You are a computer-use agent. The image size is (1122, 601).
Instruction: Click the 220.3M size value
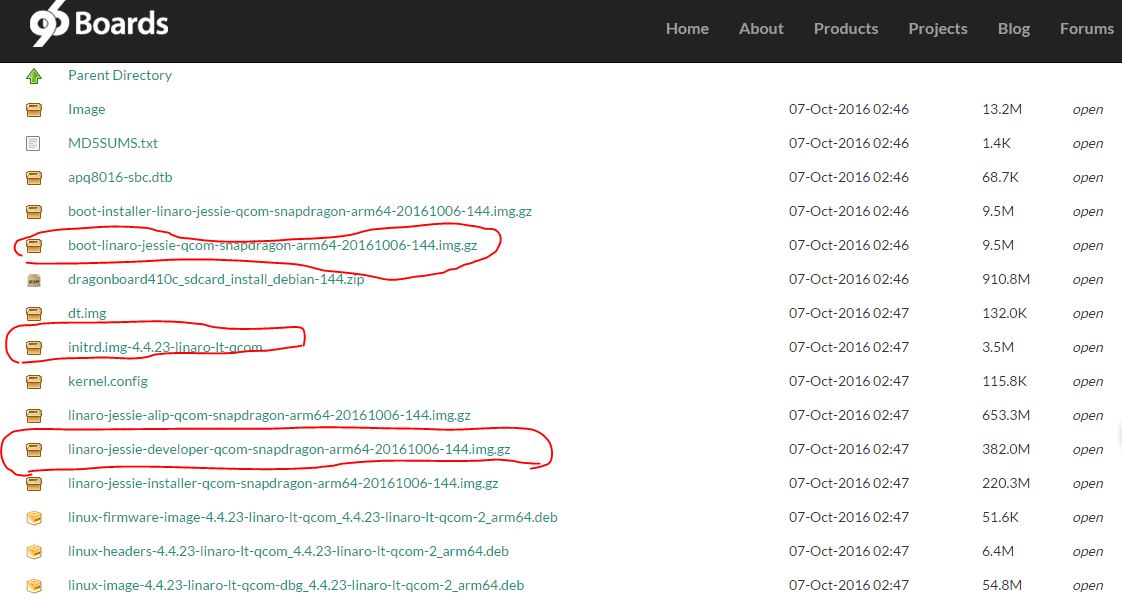click(x=1005, y=483)
